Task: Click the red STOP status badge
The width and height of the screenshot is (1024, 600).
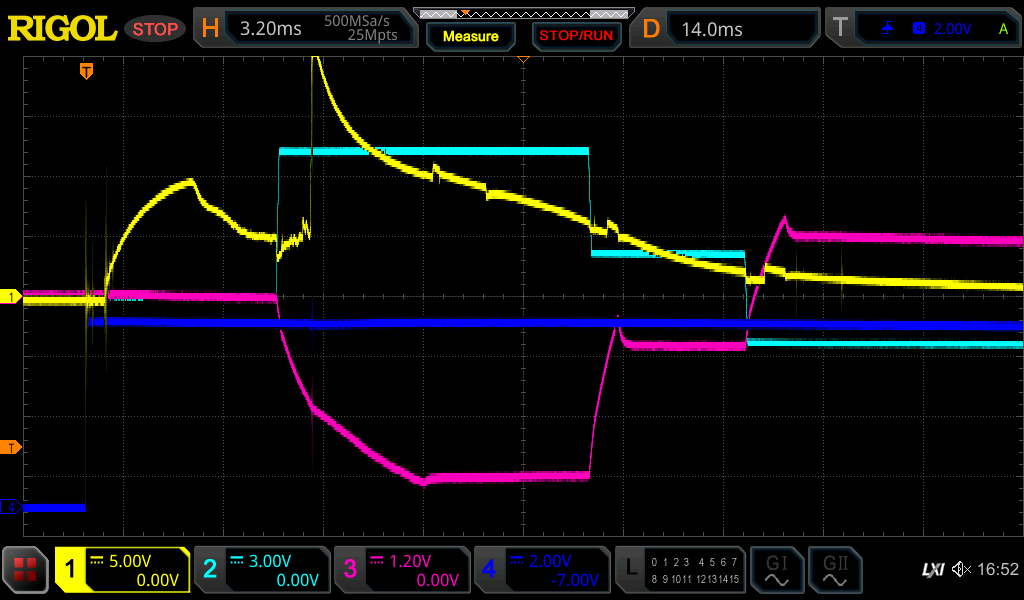Action: [x=155, y=29]
